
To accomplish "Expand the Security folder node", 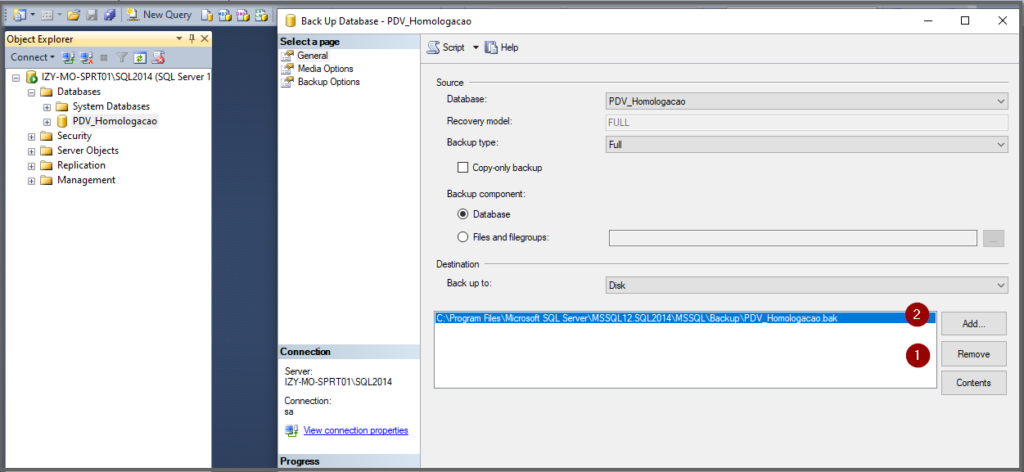I will click(31, 136).
